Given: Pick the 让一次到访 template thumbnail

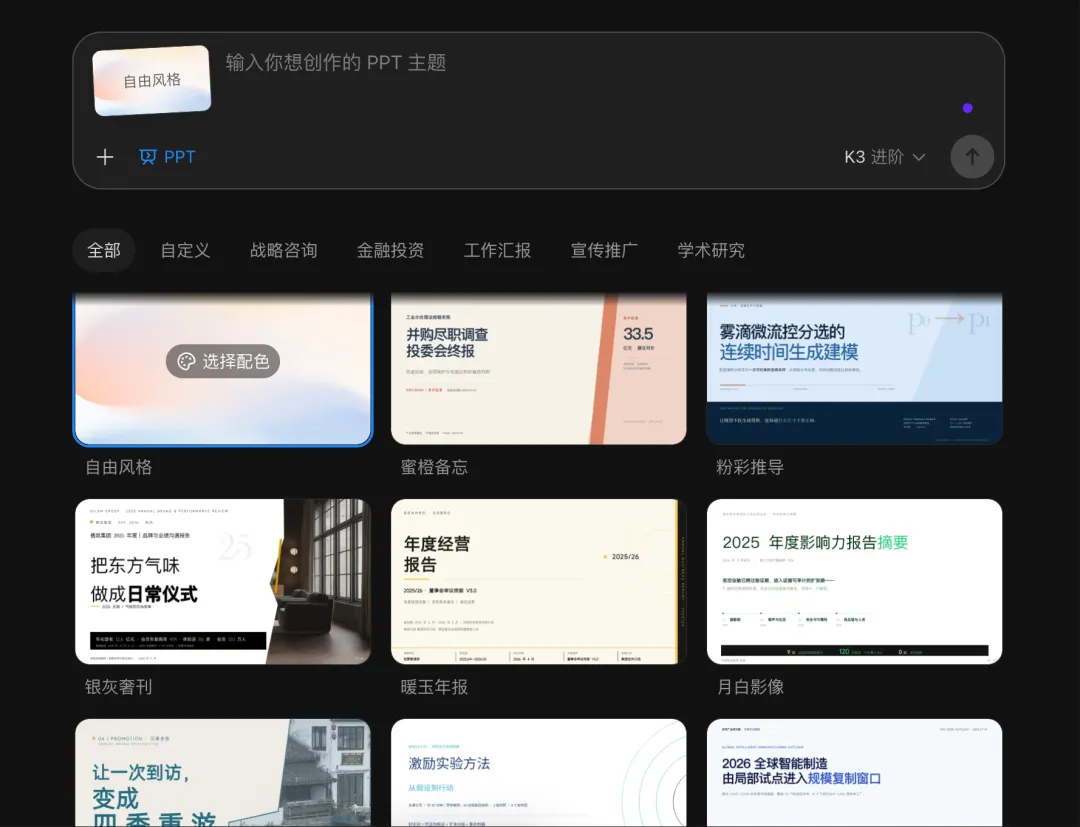Looking at the screenshot, I should coord(223,773).
